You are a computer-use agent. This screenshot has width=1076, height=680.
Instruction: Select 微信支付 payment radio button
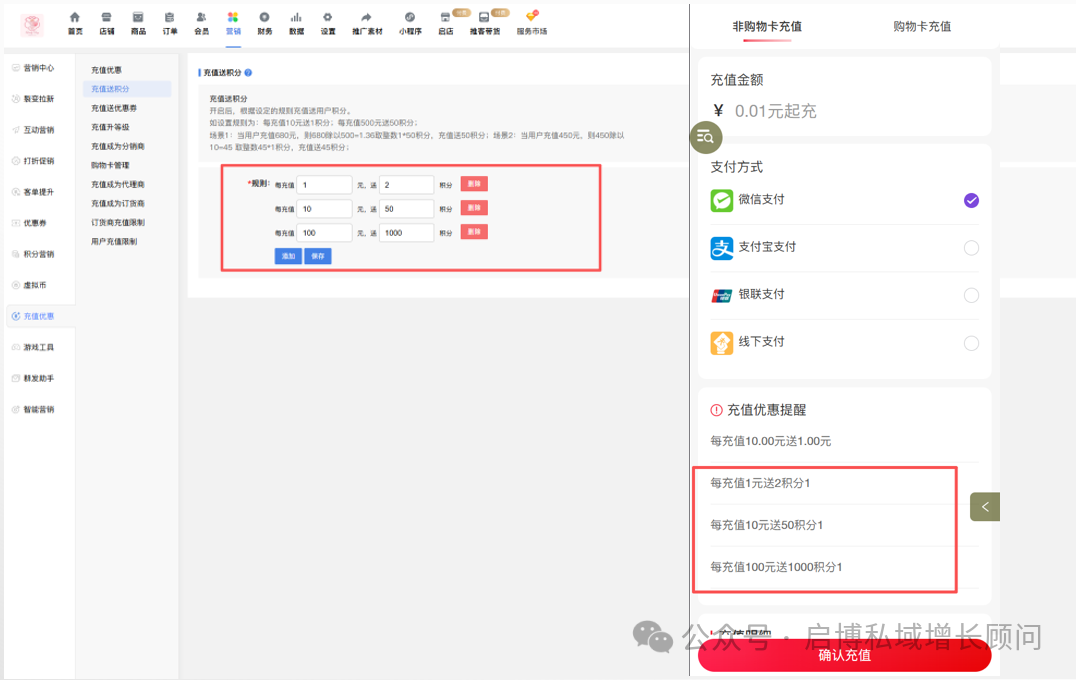[x=971, y=201]
